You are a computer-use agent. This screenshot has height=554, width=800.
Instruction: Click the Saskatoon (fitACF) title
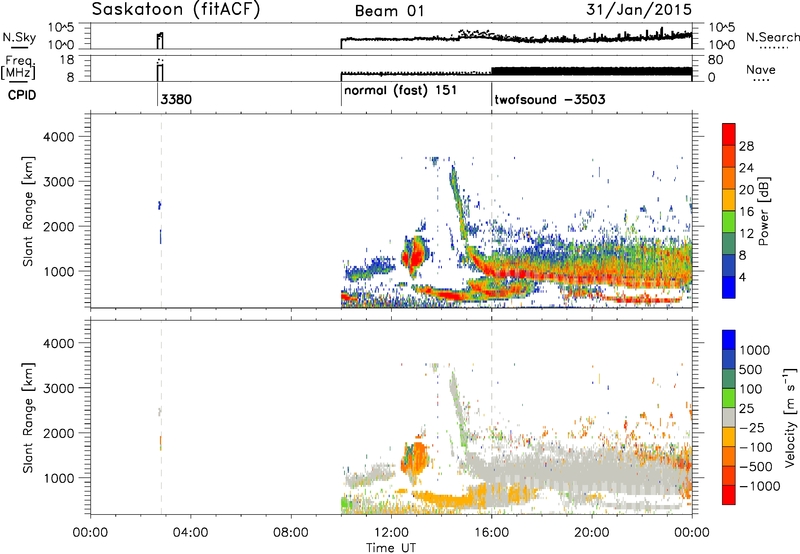(176, 10)
